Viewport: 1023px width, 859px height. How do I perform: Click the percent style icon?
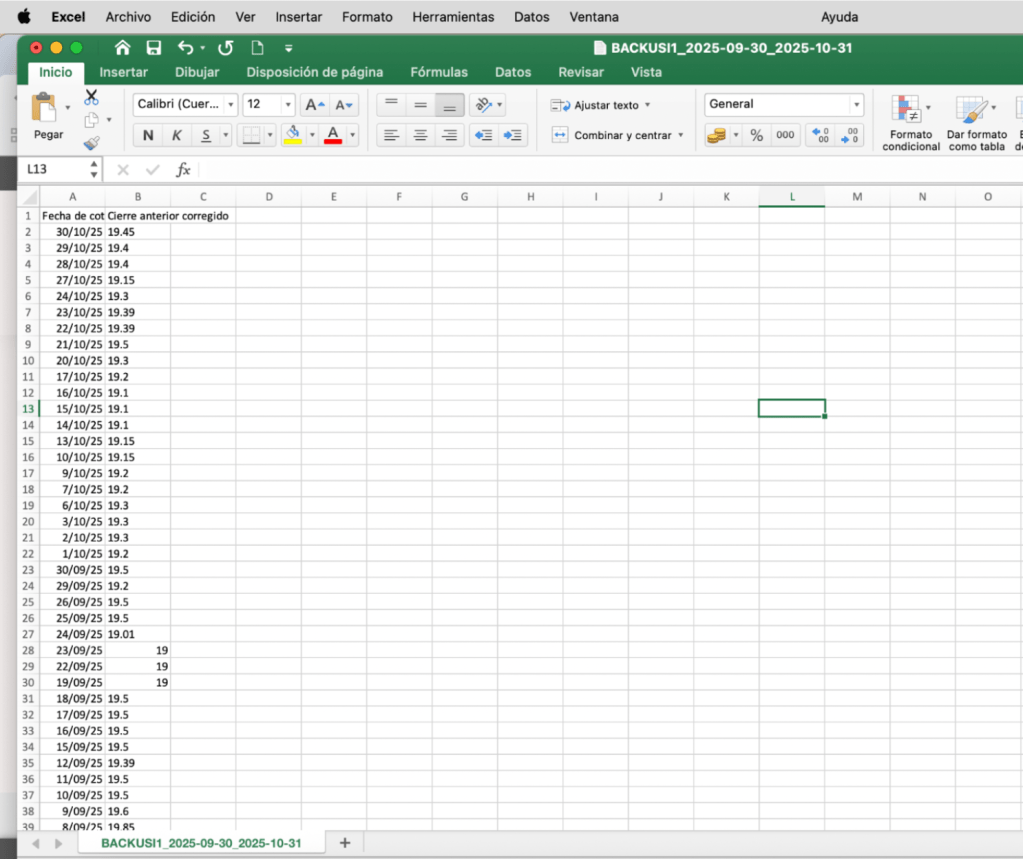[x=757, y=136]
